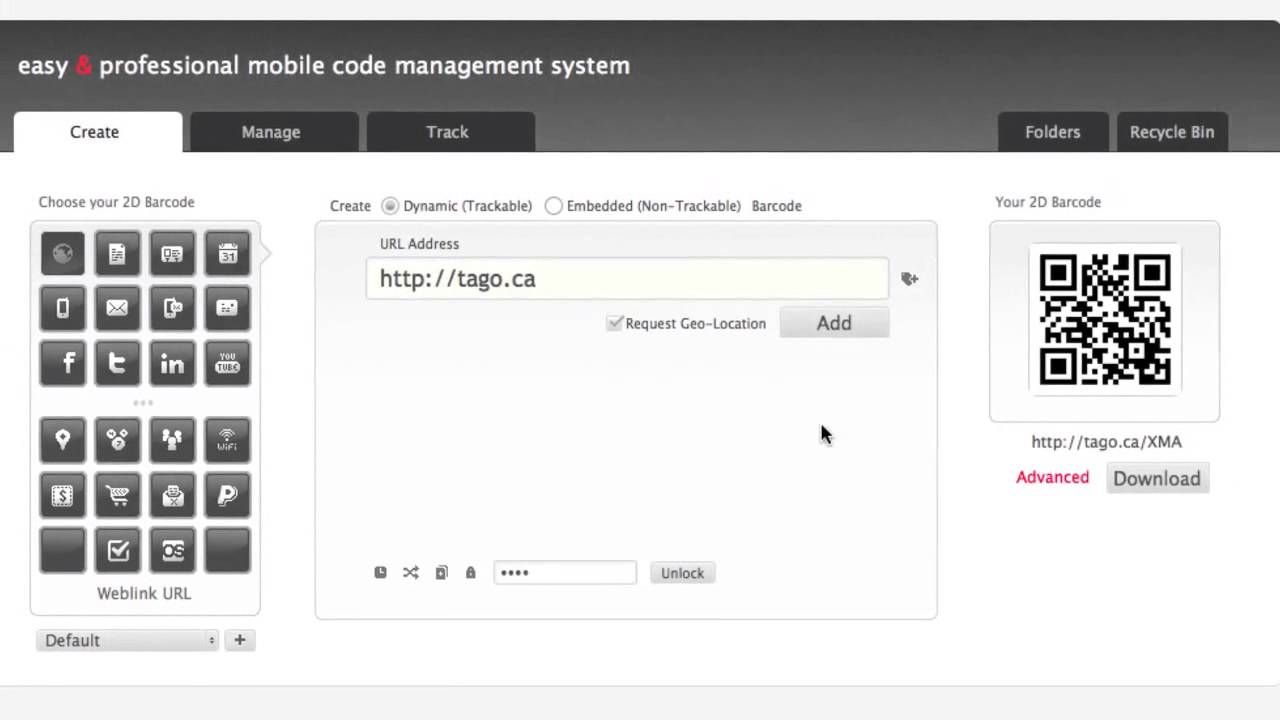The height and width of the screenshot is (720, 1280).
Task: Open the Advanced link
Action: click(x=1052, y=477)
